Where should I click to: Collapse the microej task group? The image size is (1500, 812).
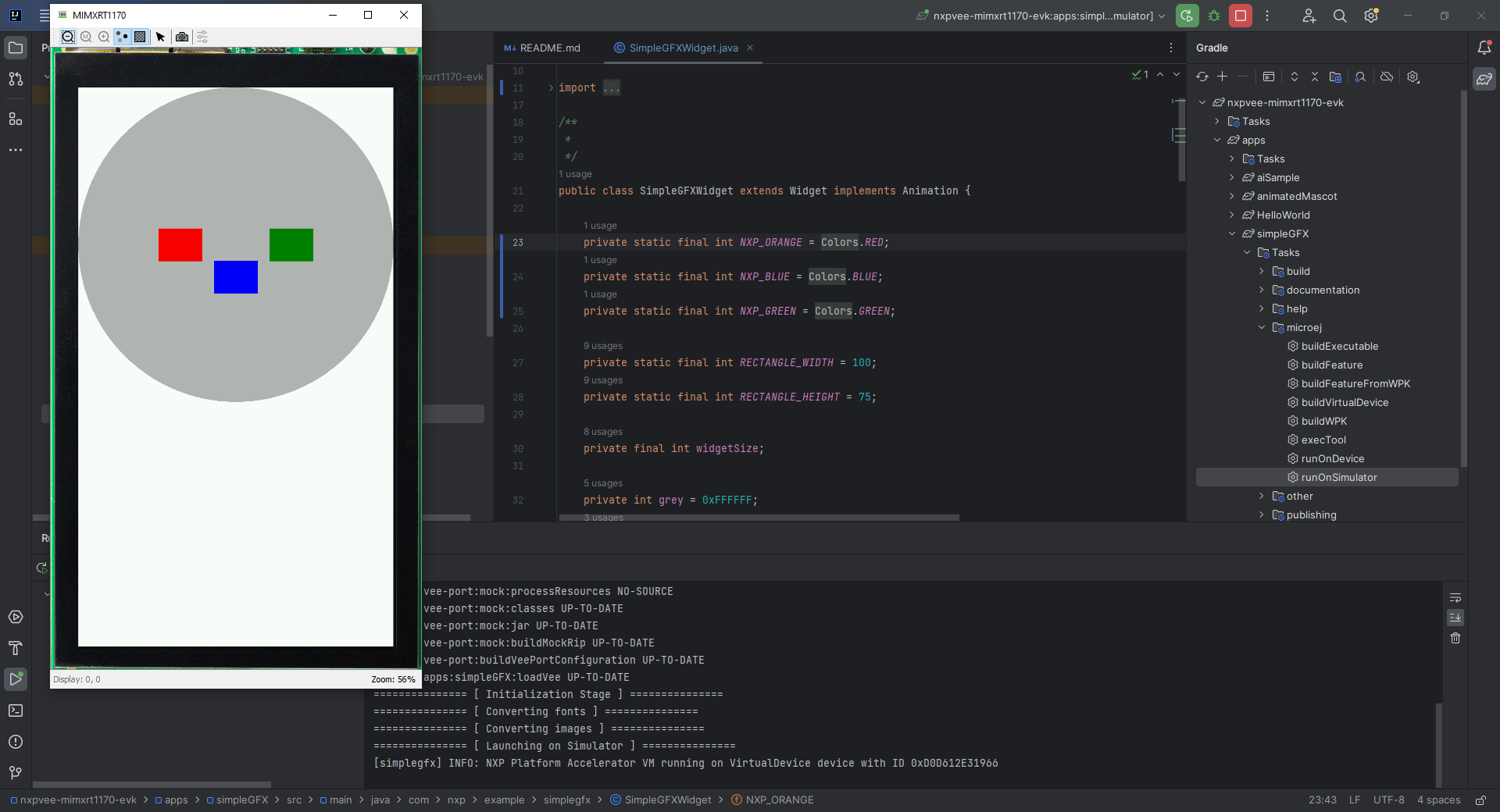[x=1262, y=328]
